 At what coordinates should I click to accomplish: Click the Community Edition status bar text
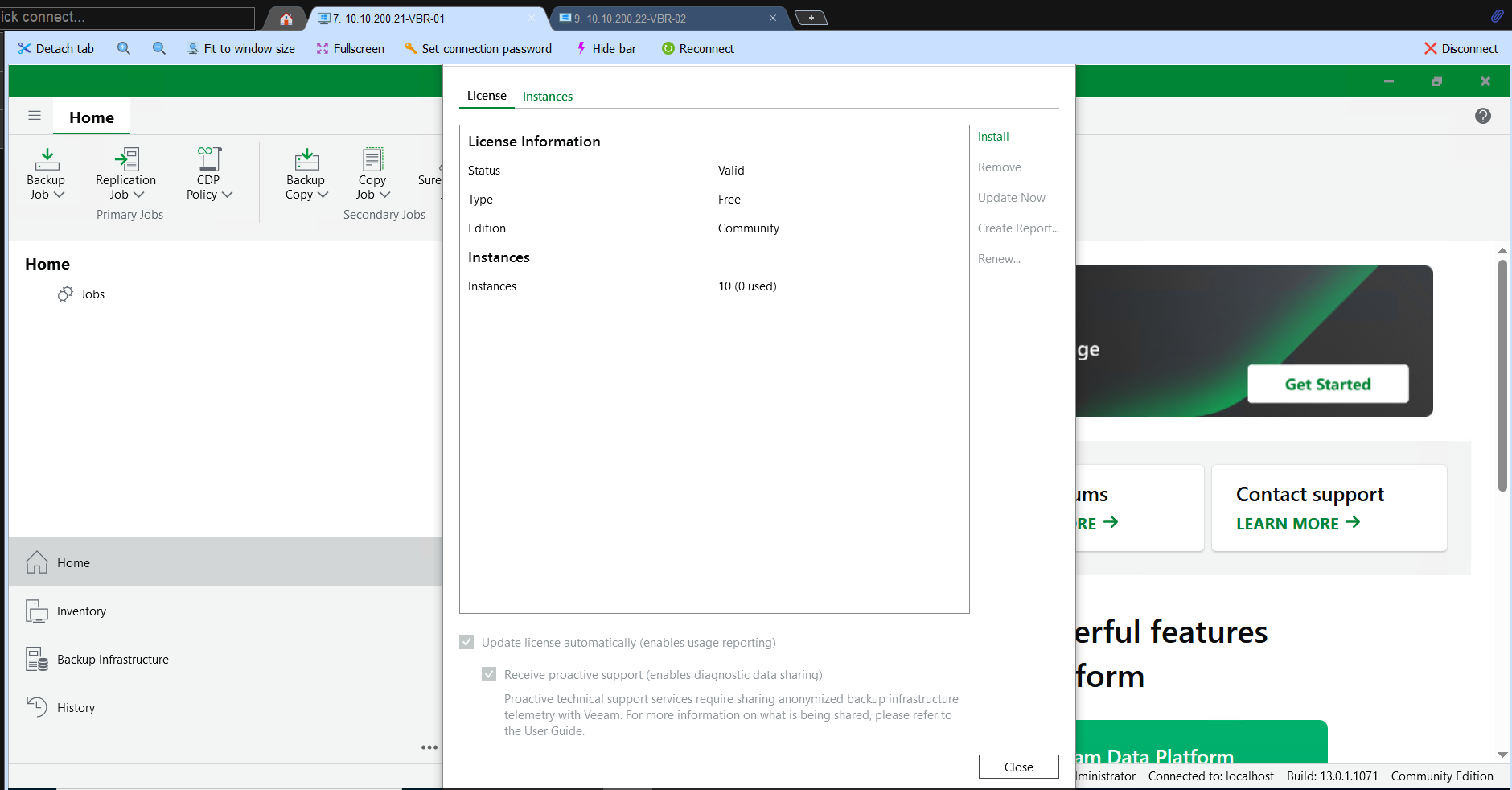click(1442, 776)
